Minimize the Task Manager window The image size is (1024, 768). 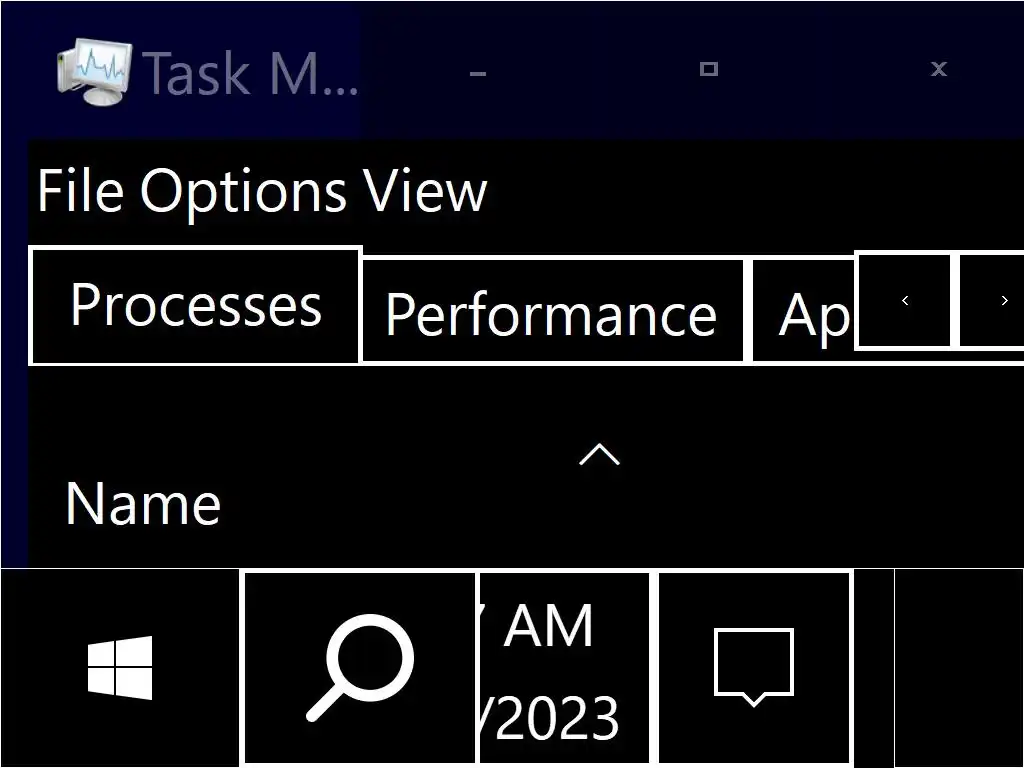click(478, 72)
